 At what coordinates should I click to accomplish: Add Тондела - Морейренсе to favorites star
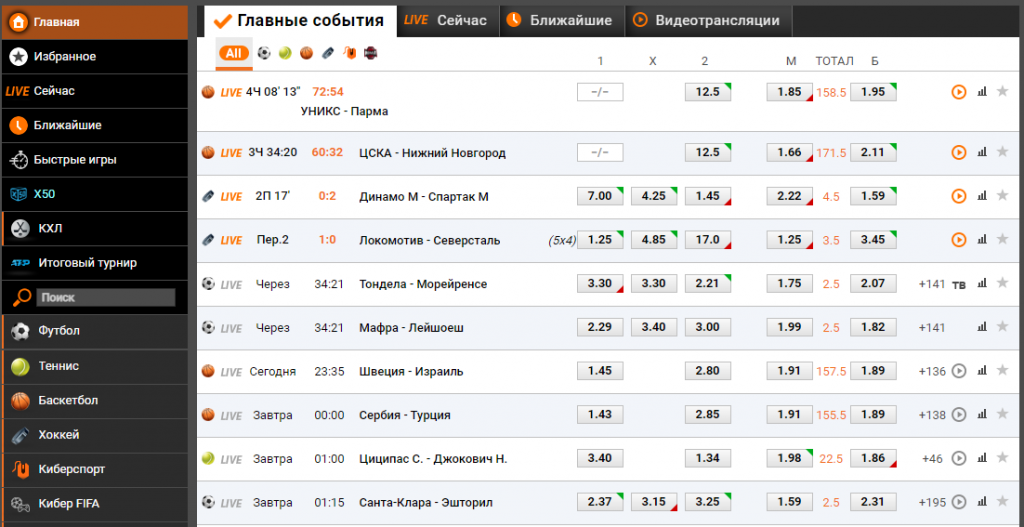(1002, 284)
